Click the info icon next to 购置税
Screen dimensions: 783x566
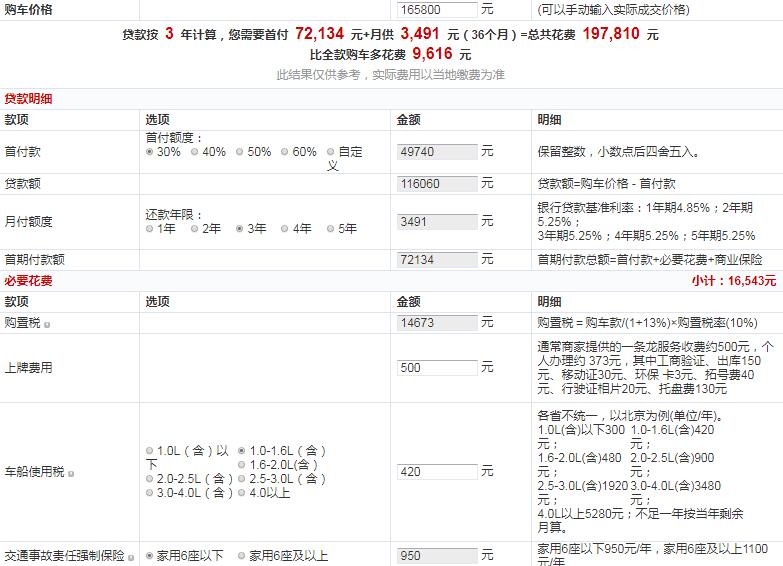tap(47, 325)
